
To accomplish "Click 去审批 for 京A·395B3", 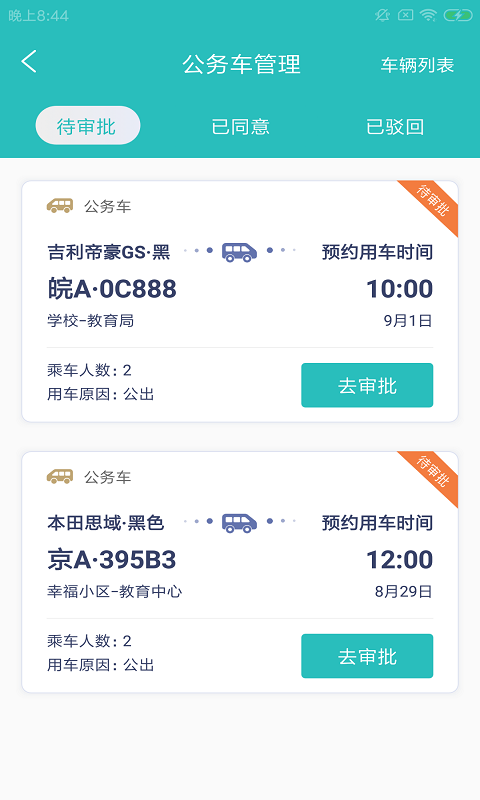I will pyautogui.click(x=367, y=656).
